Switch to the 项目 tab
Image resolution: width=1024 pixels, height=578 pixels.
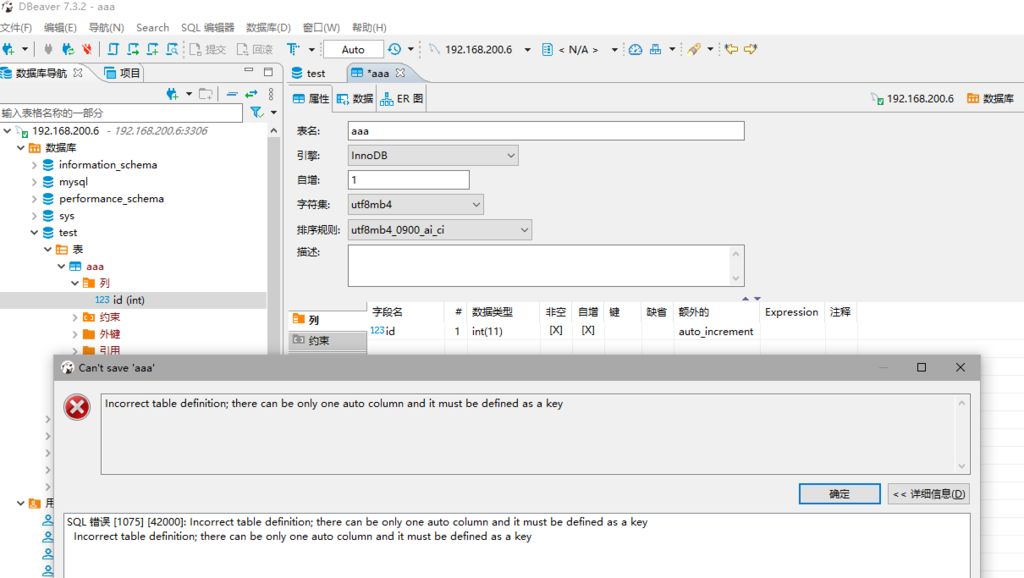(x=123, y=72)
